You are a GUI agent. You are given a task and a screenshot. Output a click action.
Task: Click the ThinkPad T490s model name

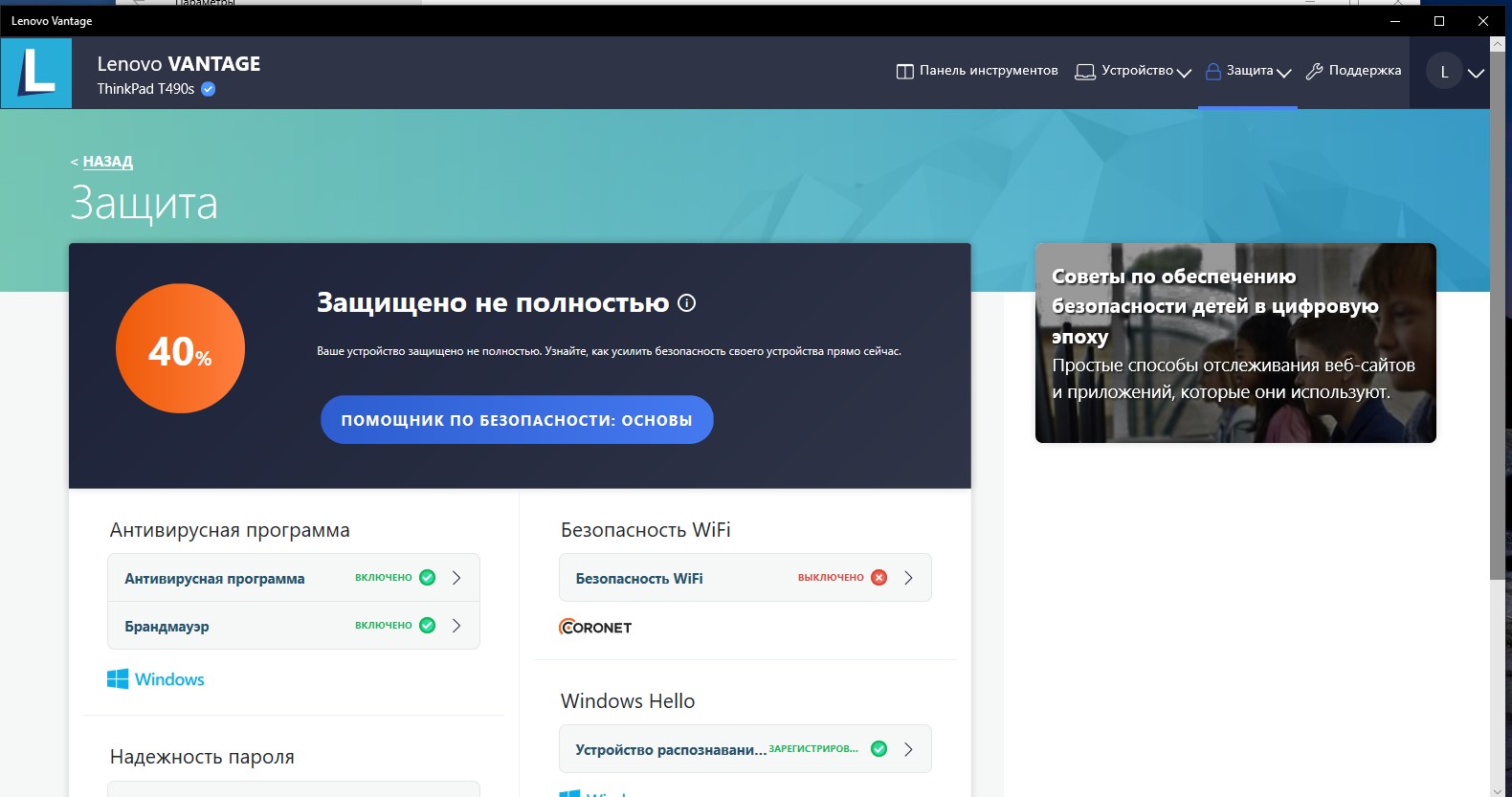pyautogui.click(x=145, y=89)
